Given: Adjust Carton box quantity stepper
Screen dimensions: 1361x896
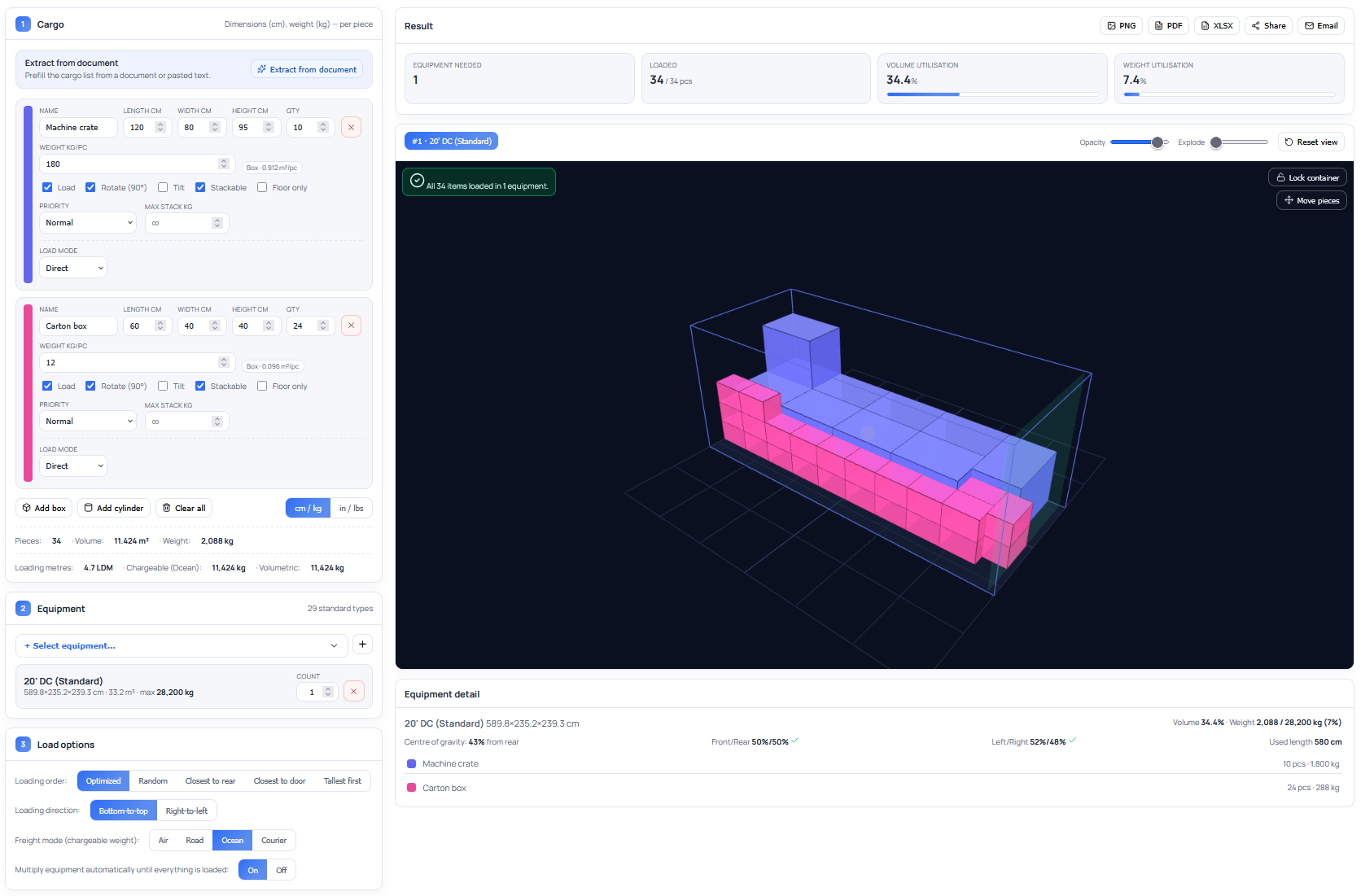Looking at the screenshot, I should point(323,326).
